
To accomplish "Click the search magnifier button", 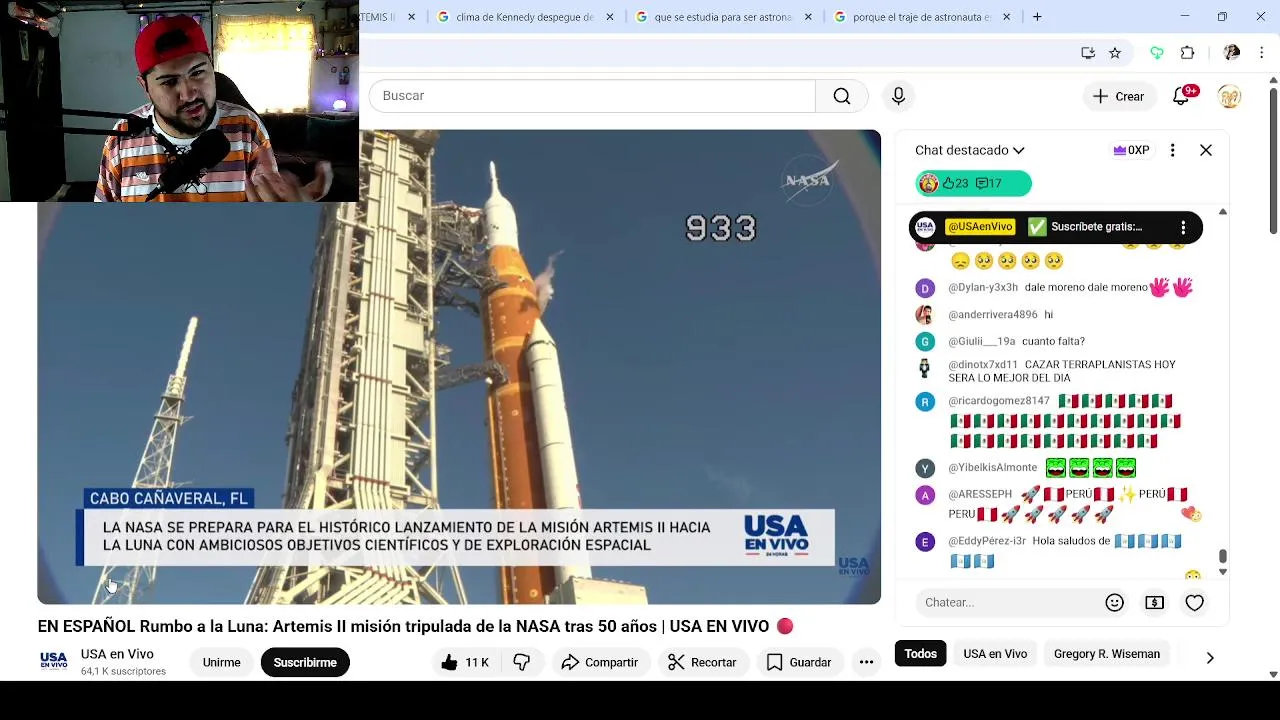I will pyautogui.click(x=842, y=96).
